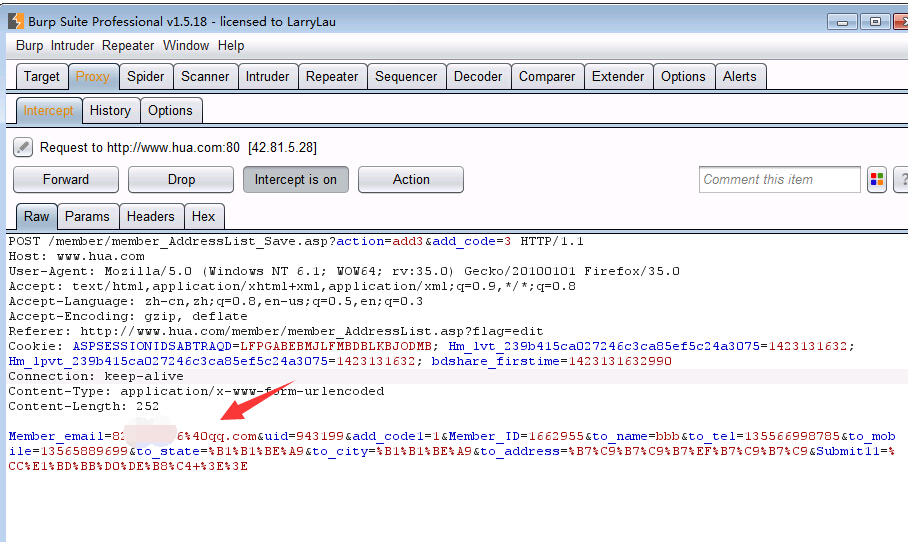
Task: Click the Referer header line
Action: 276,332
